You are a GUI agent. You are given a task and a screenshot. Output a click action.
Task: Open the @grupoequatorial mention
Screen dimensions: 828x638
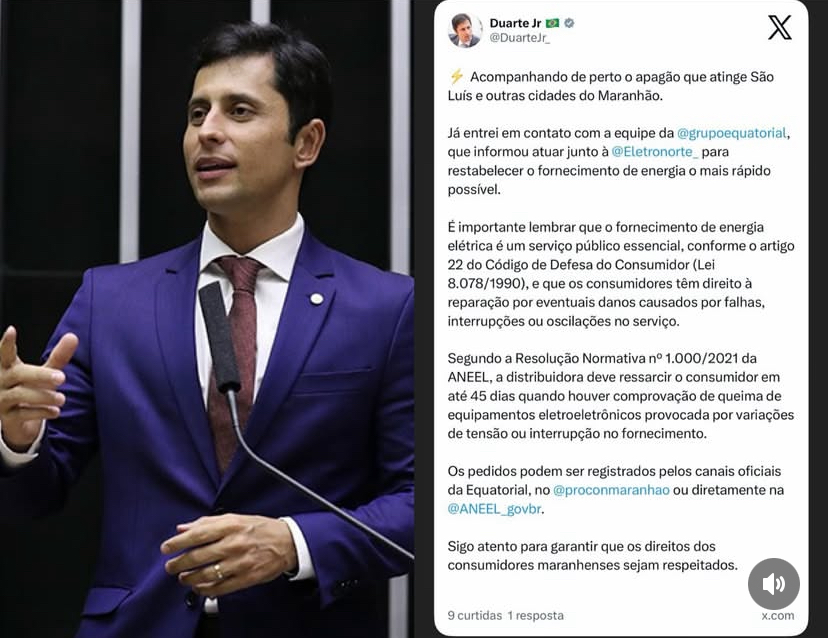[731, 133]
